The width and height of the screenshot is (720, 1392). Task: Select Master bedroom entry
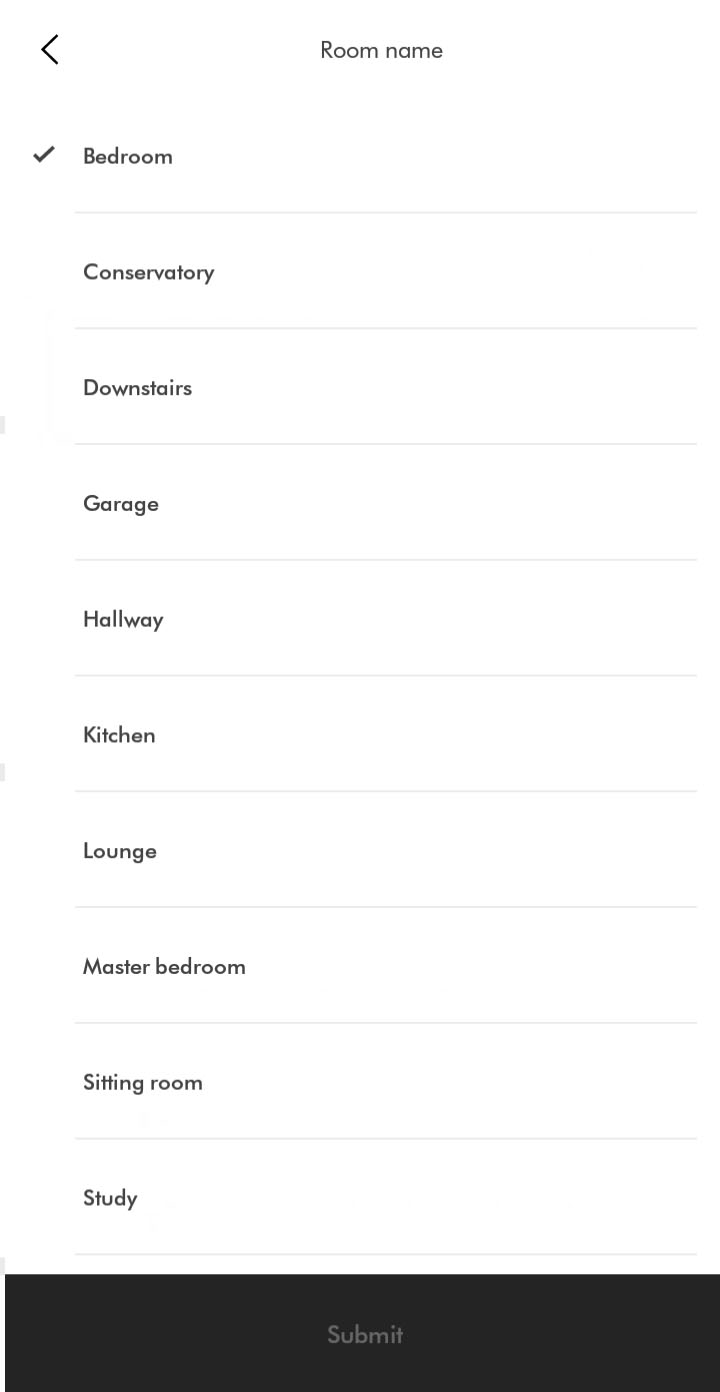tap(360, 966)
